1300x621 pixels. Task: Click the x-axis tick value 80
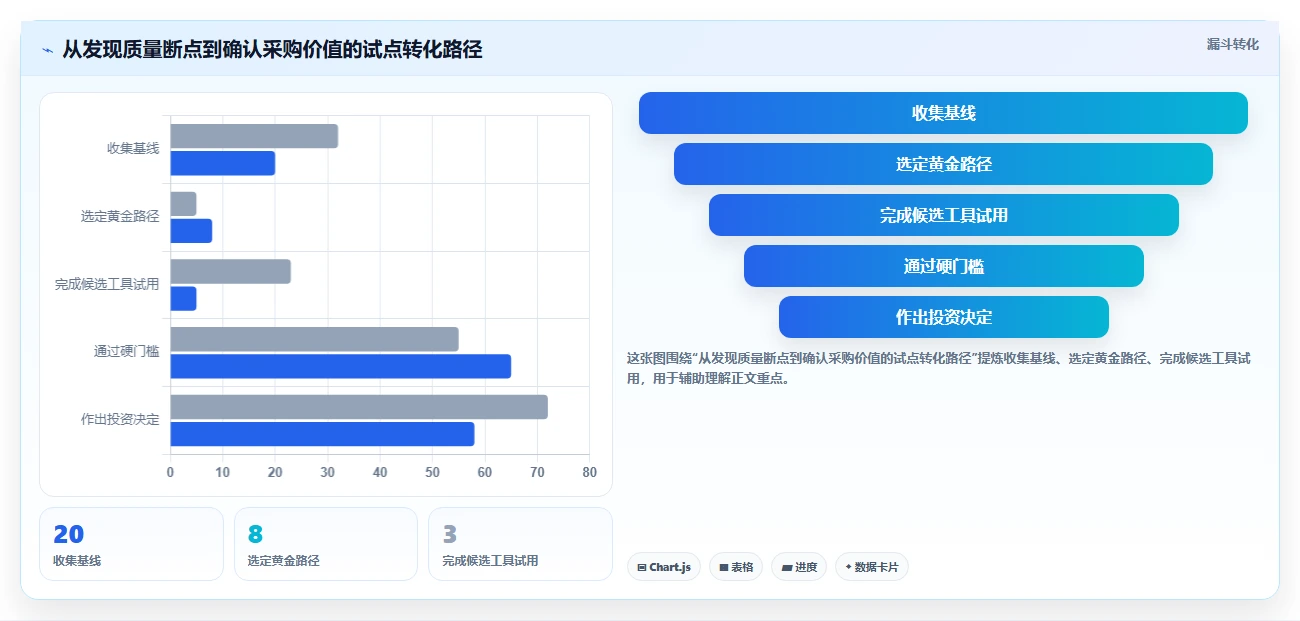pos(589,472)
